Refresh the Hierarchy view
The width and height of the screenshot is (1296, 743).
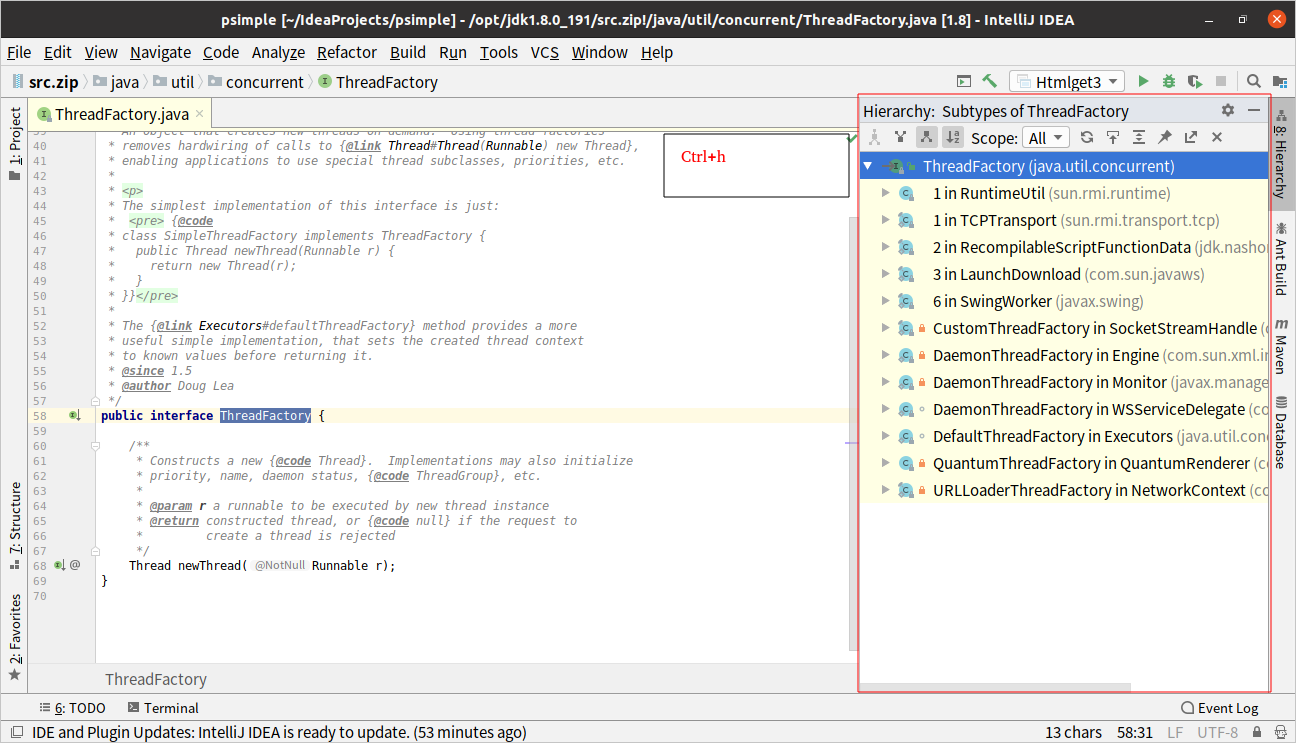click(x=1087, y=138)
